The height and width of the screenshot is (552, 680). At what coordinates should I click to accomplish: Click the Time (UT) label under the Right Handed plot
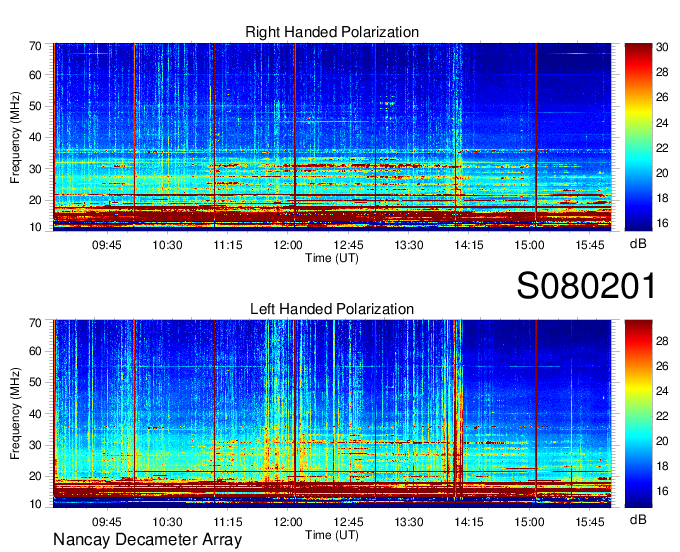pyautogui.click(x=332, y=258)
